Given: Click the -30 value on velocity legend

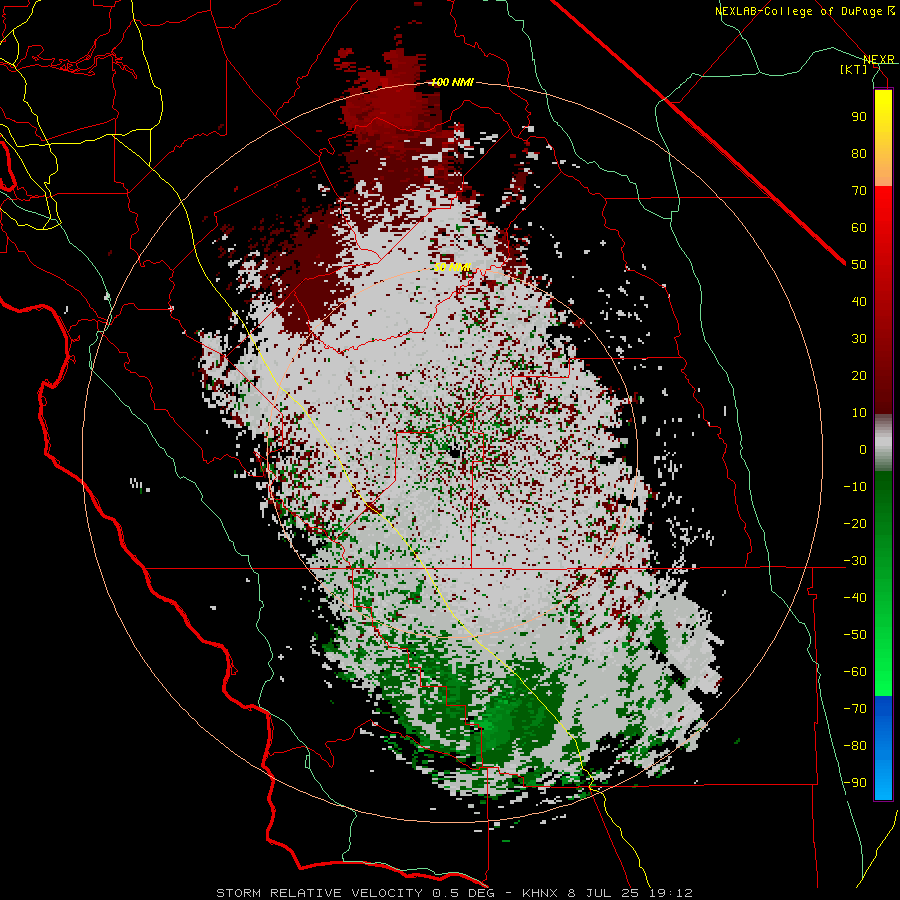Looking at the screenshot, I should click(x=855, y=561).
